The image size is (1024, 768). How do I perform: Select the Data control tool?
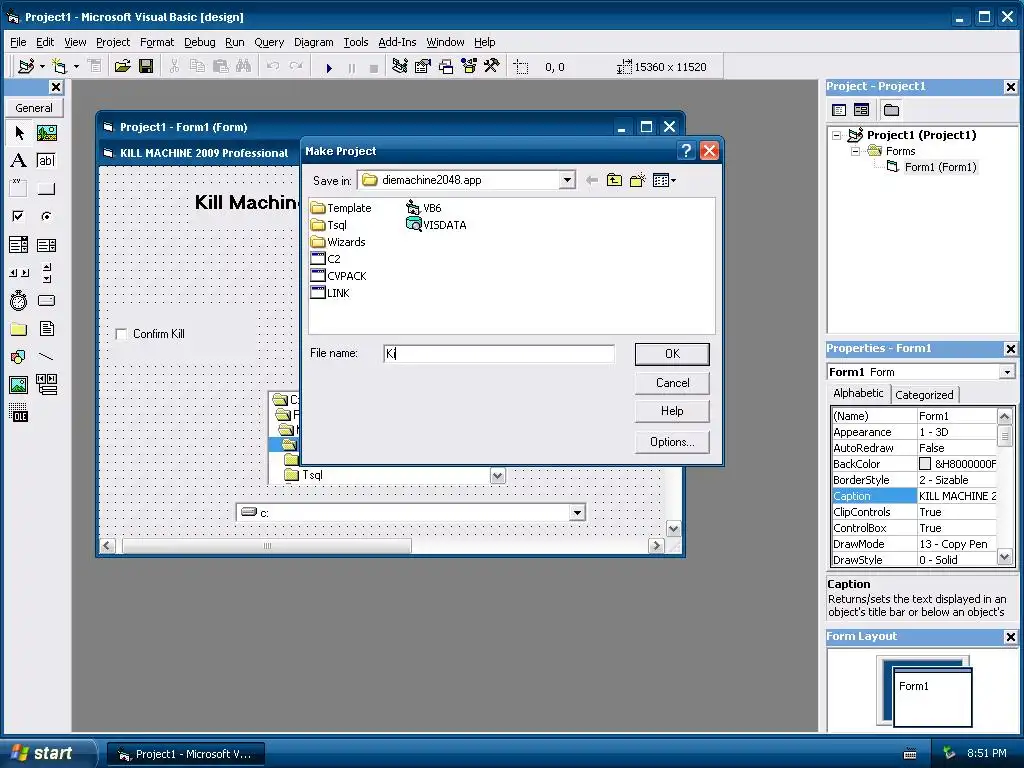46,385
